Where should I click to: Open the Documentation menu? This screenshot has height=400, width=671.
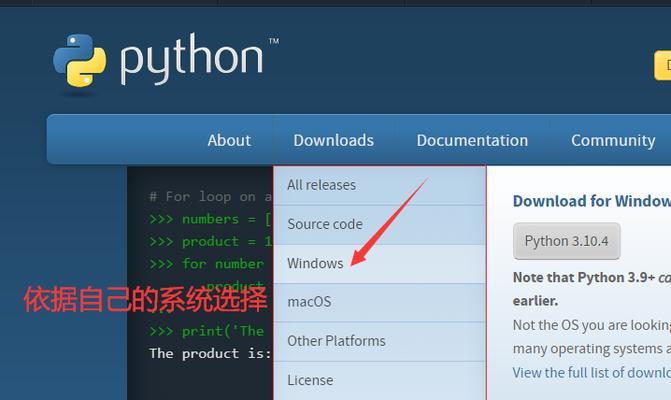pyautogui.click(x=472, y=140)
